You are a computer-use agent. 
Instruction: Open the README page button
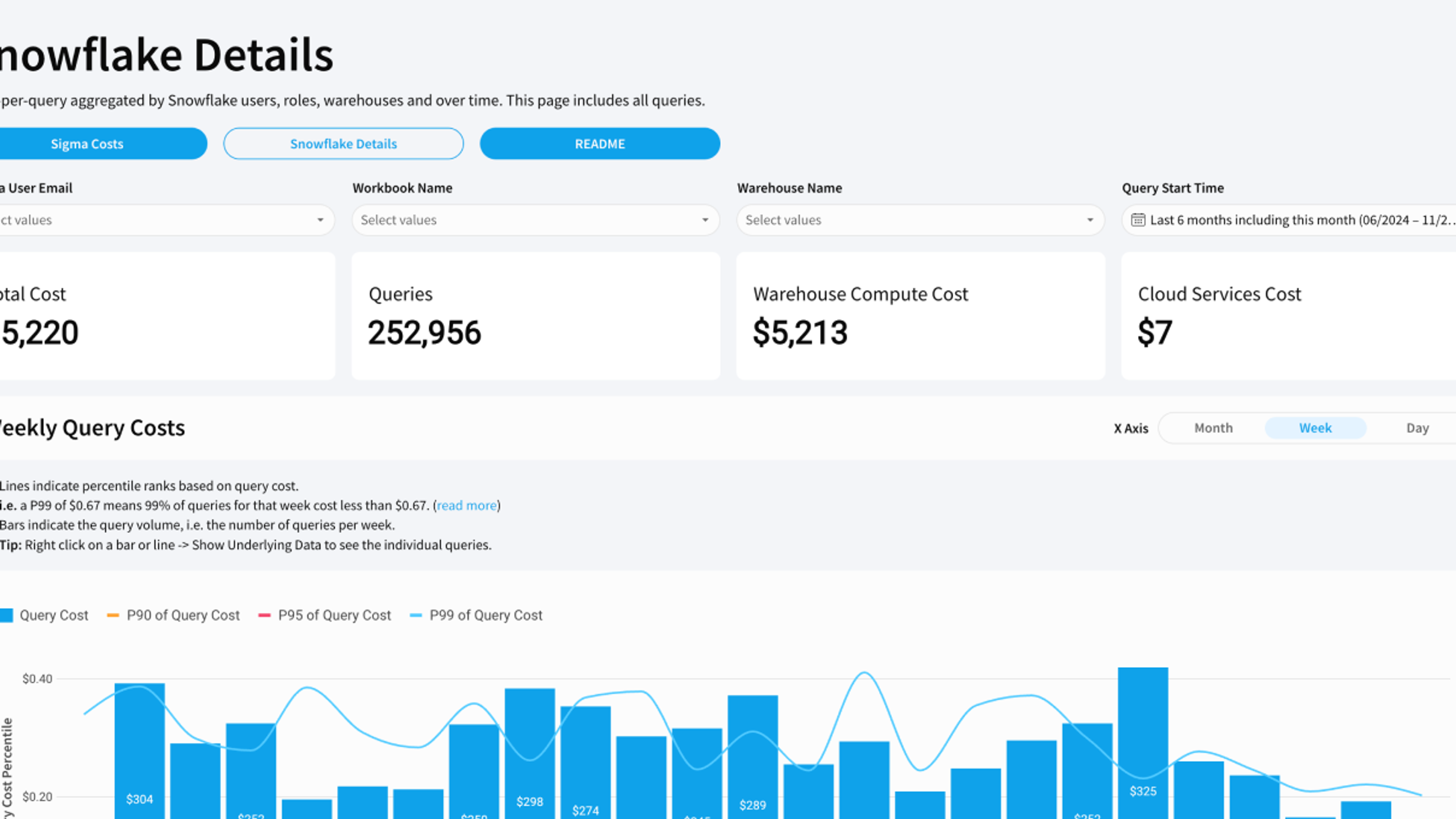(600, 144)
